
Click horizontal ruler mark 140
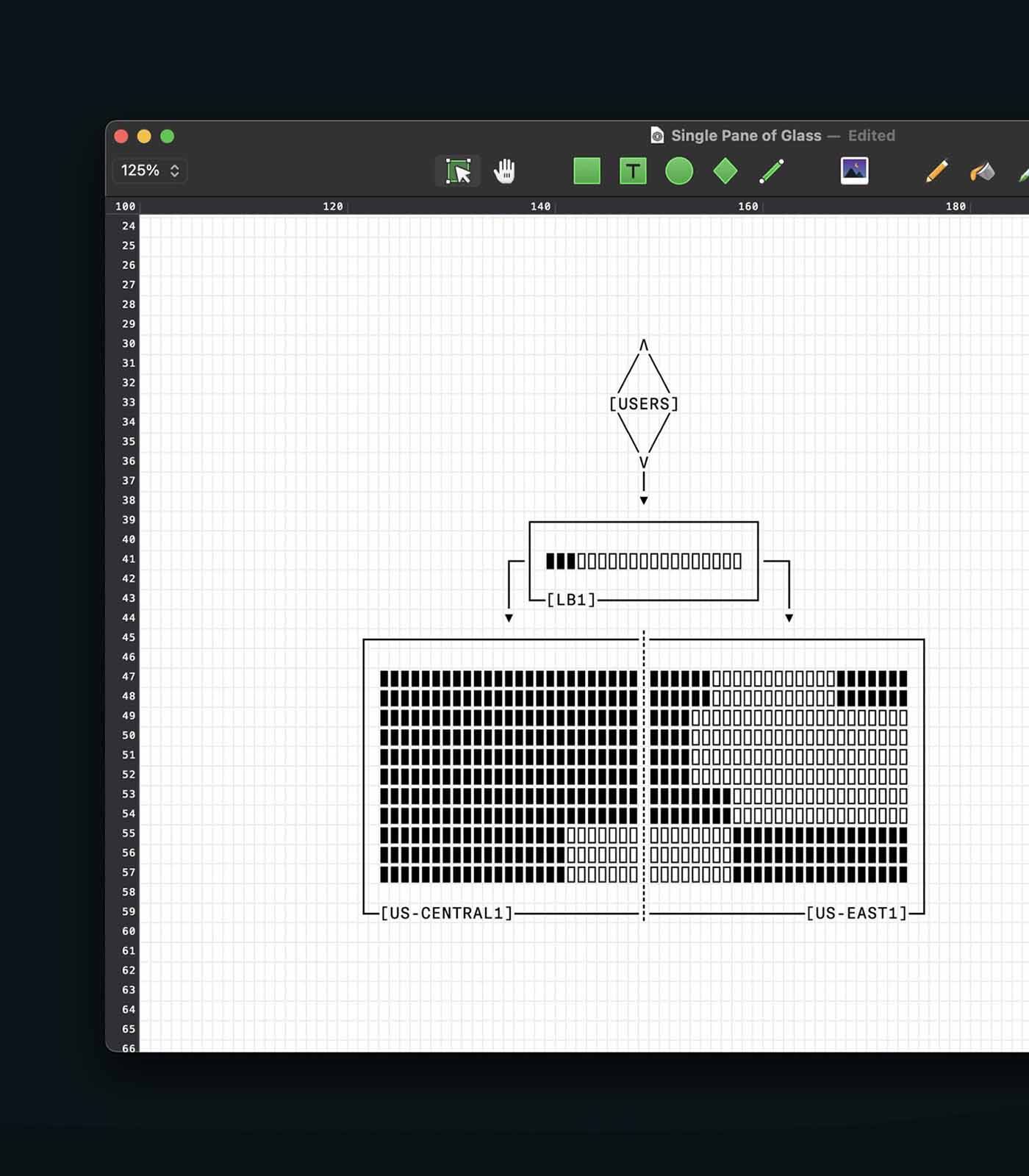click(x=540, y=207)
